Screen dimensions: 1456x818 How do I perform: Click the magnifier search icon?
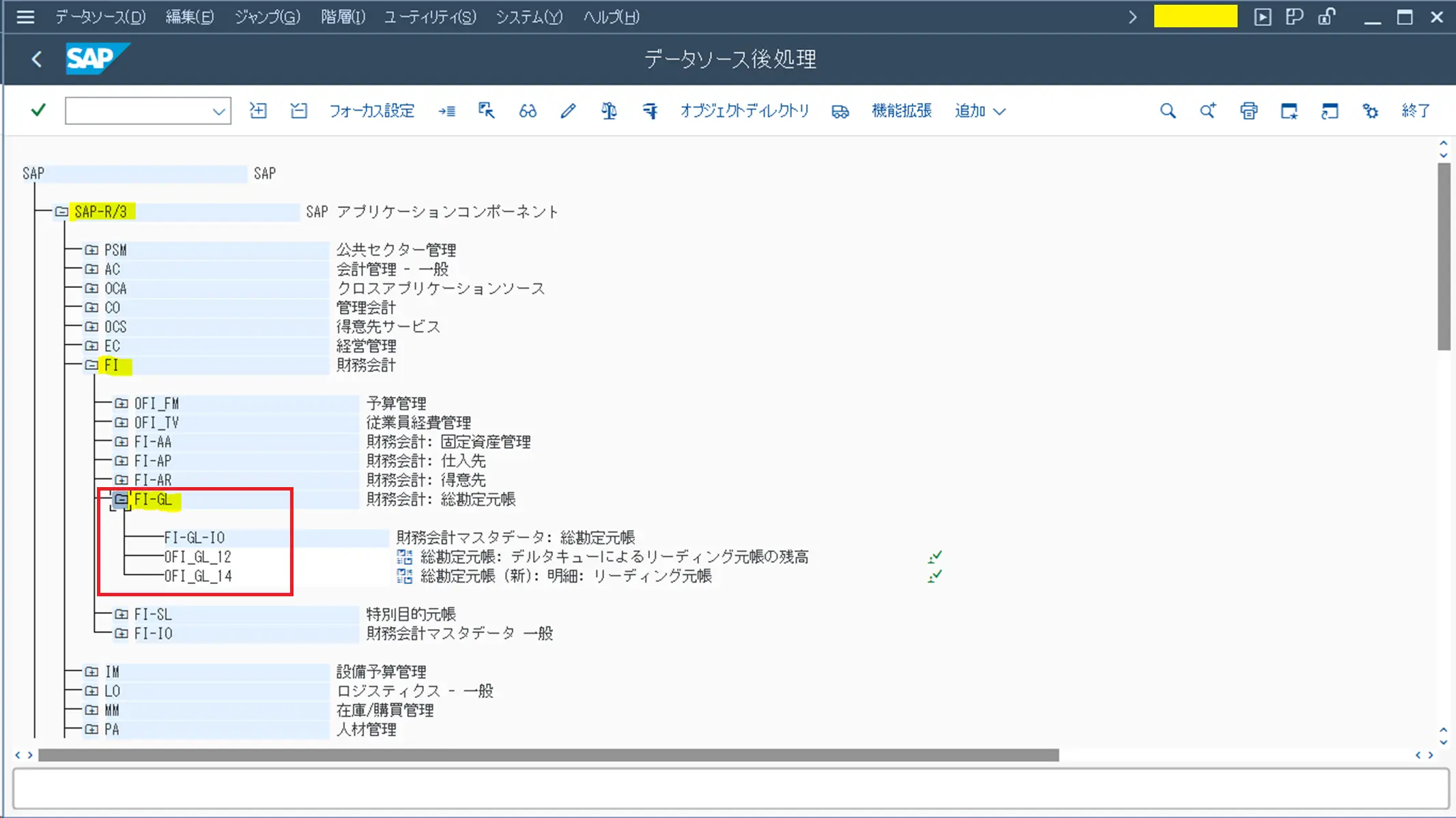[x=1167, y=111]
